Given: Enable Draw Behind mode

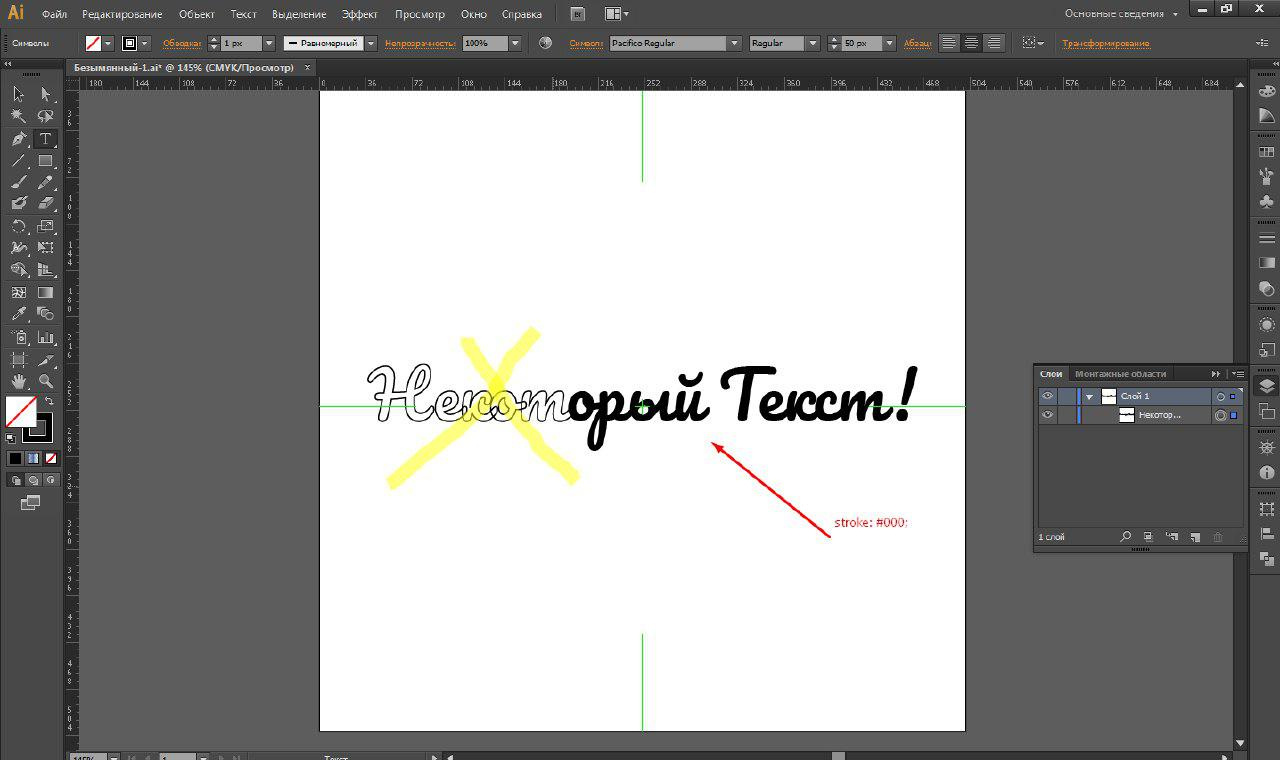Looking at the screenshot, I should click(33, 480).
